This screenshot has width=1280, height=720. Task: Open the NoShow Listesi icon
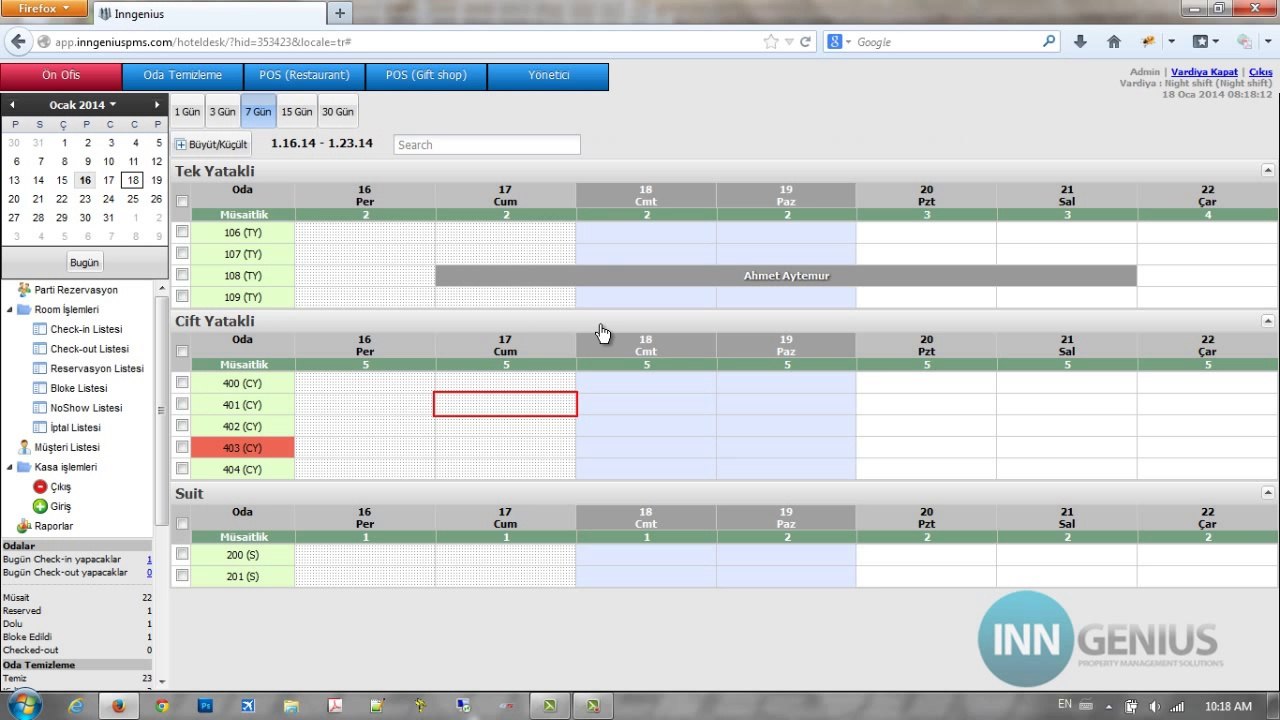click(40, 408)
